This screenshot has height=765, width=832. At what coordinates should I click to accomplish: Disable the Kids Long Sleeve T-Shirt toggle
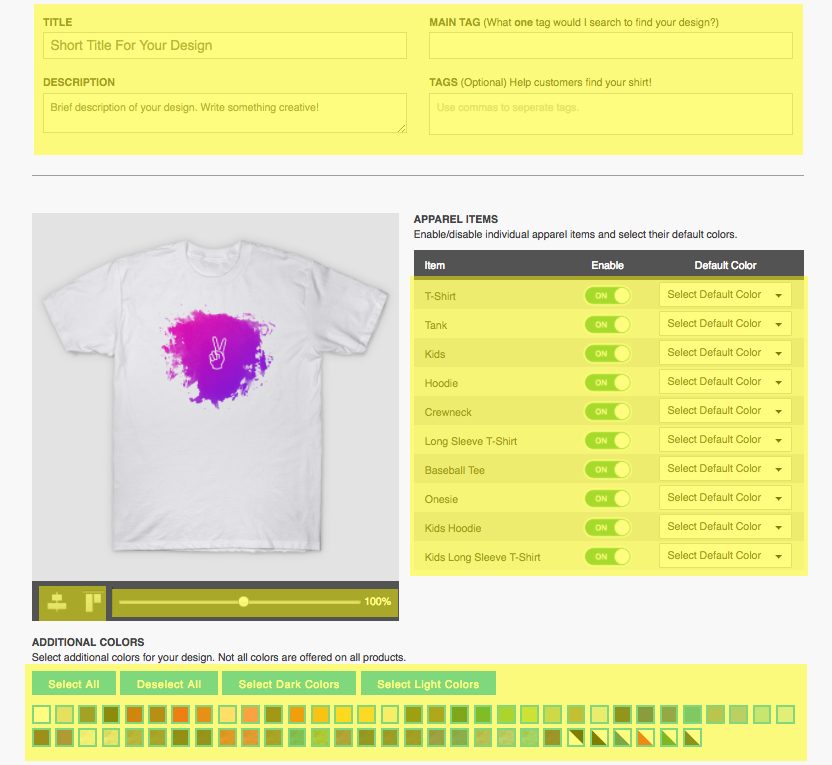607,556
